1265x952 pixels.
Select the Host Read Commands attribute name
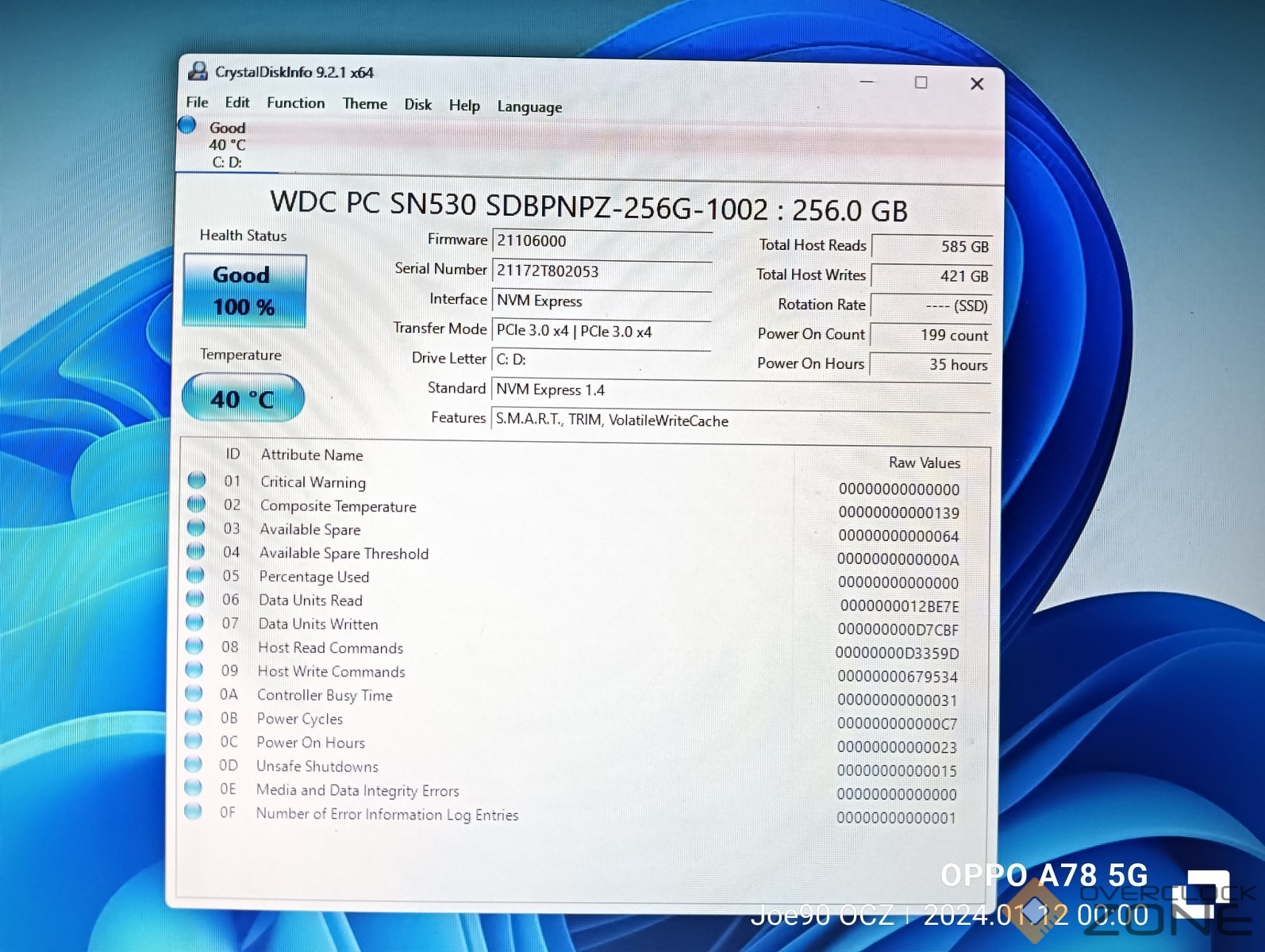330,648
